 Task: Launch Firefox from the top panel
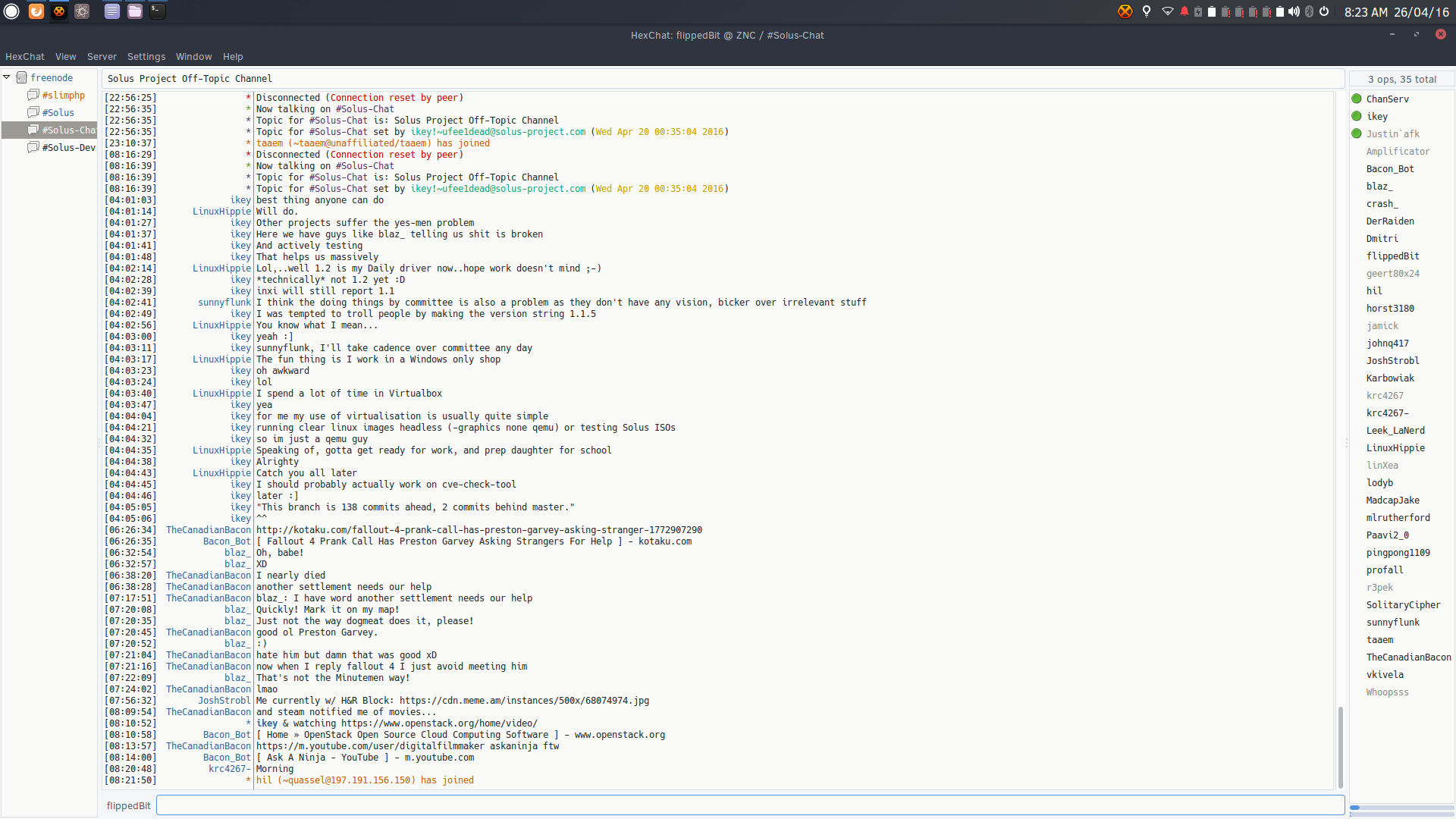(36, 11)
